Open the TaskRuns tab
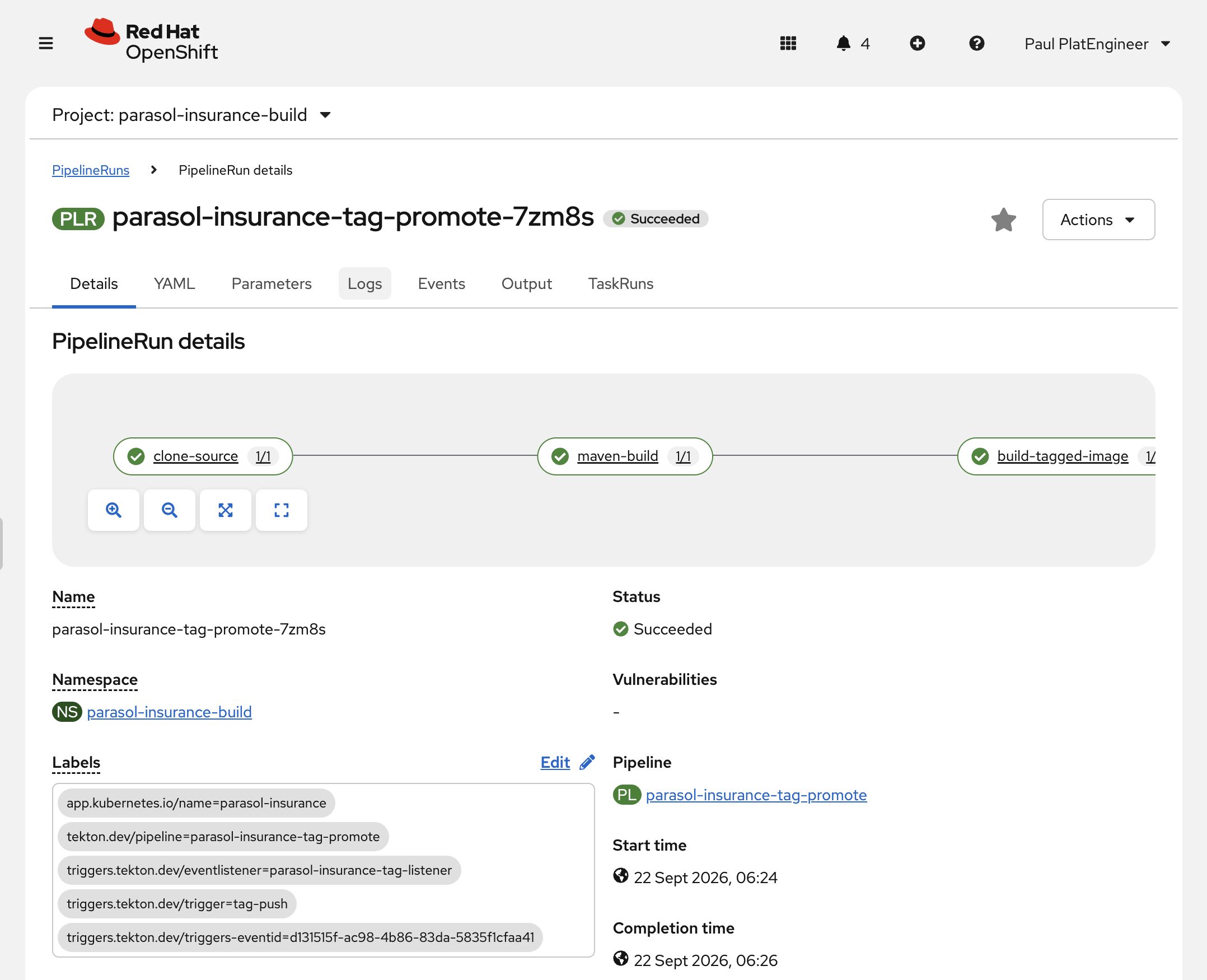1207x980 pixels. click(x=621, y=283)
